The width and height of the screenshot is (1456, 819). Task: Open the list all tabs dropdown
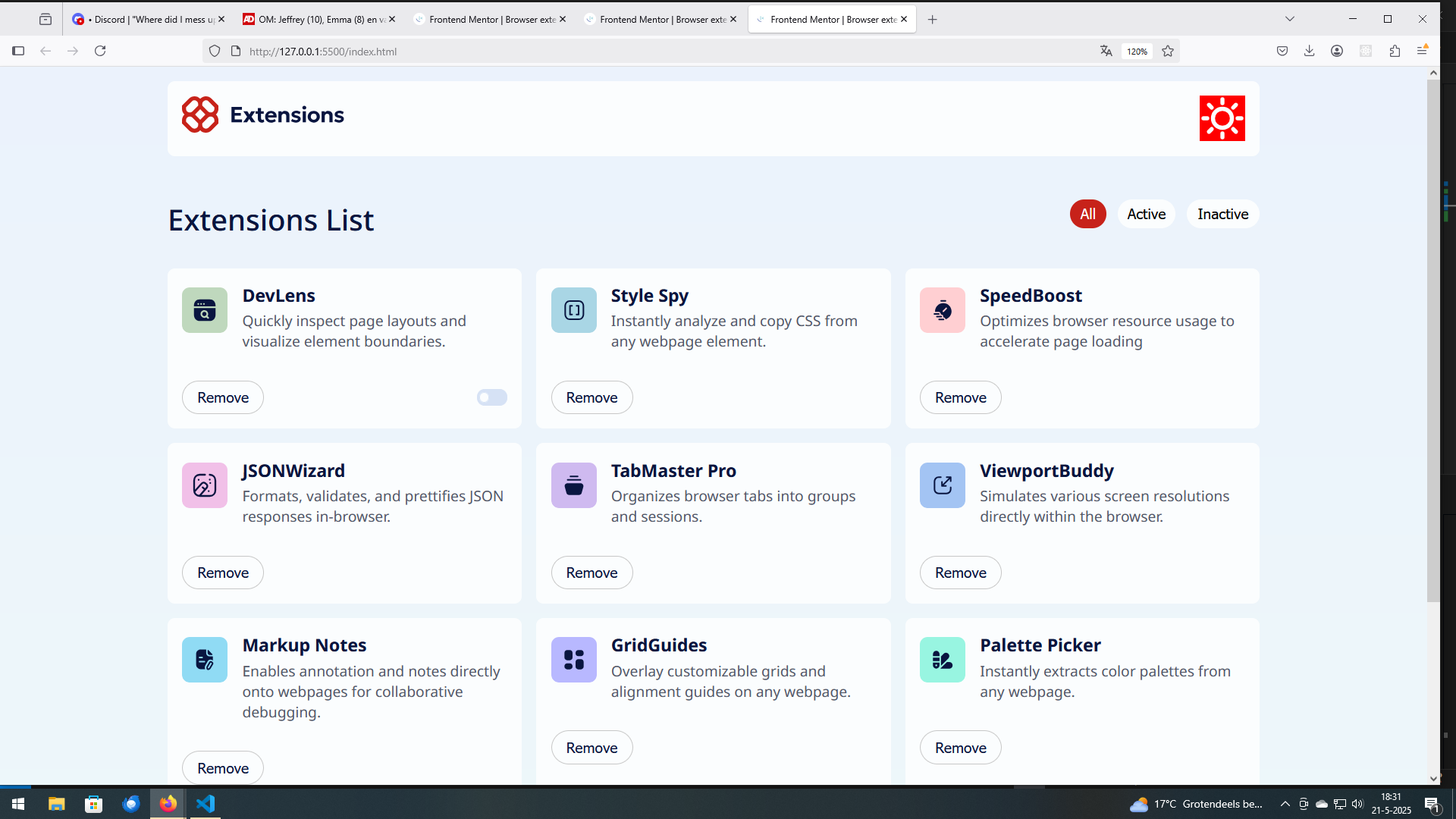click(1289, 19)
